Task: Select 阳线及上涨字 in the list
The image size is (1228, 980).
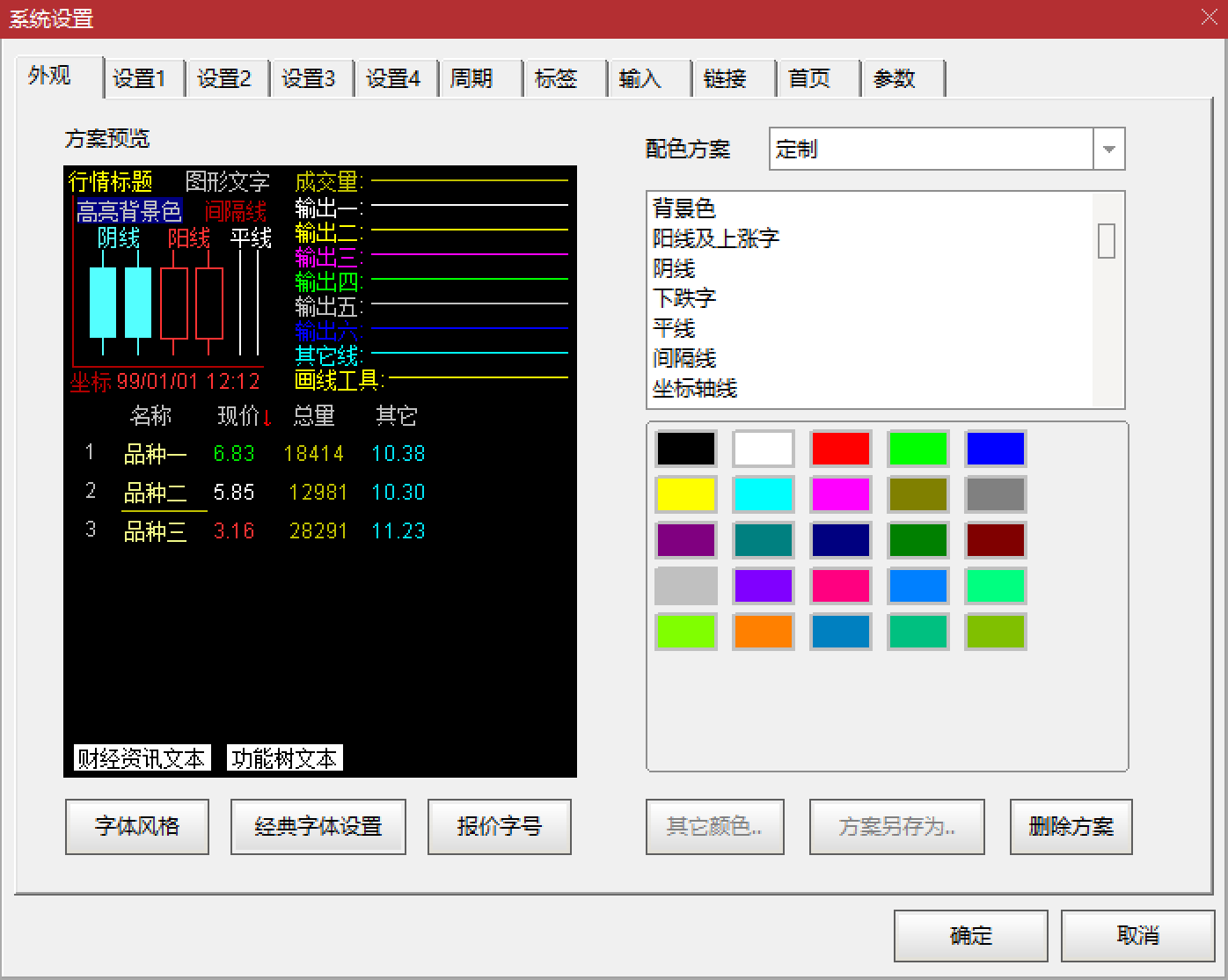Action: (x=870, y=238)
